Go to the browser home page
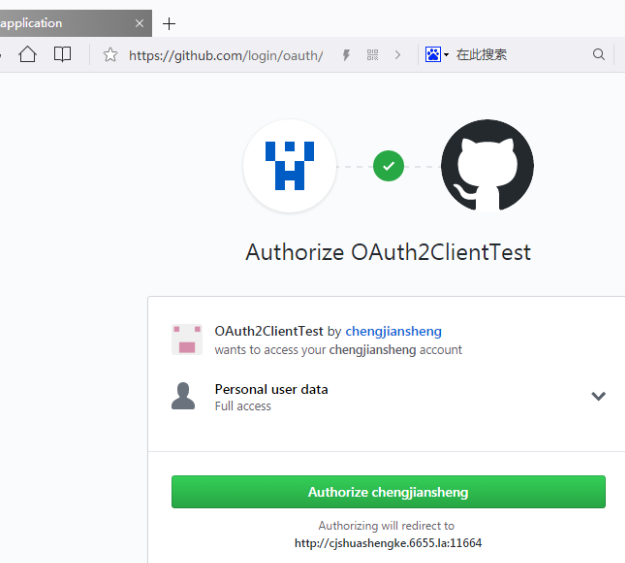Viewport: 625px width, 563px height. pos(28,54)
